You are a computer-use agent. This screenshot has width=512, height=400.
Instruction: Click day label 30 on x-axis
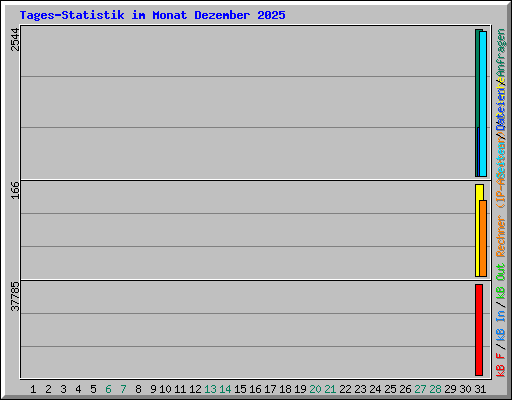465,389
